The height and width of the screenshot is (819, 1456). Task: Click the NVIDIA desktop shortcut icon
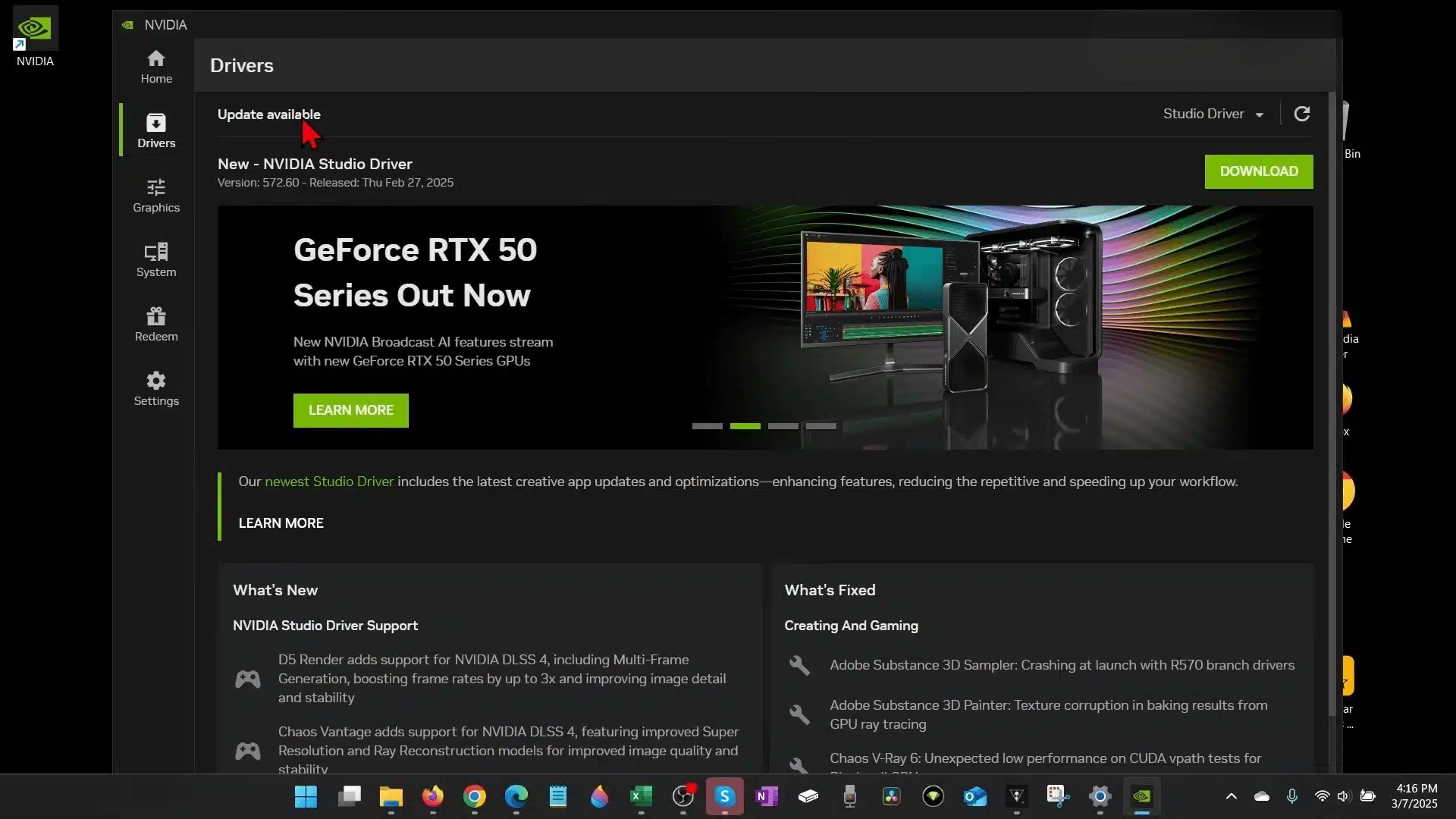coord(35,36)
